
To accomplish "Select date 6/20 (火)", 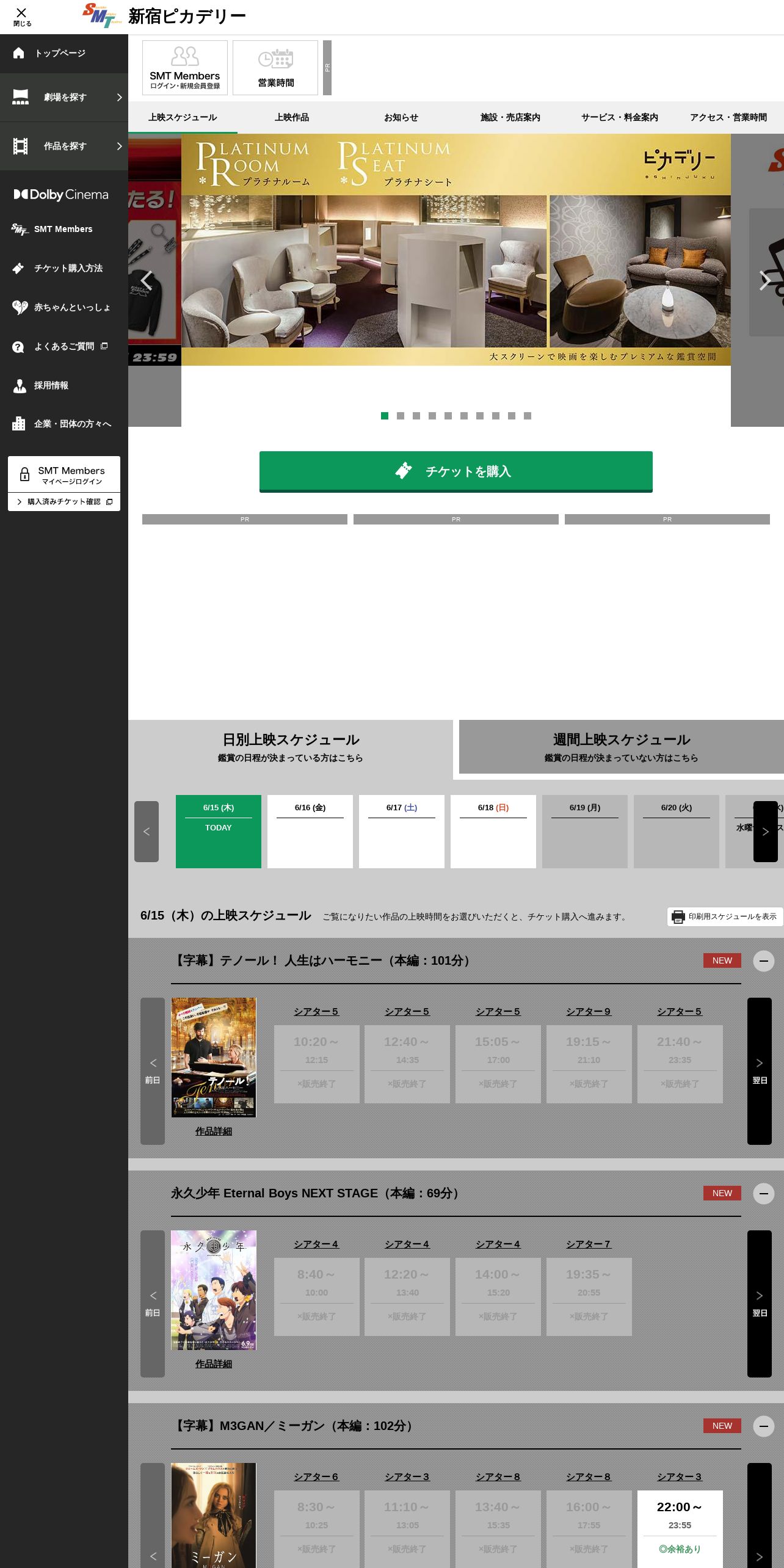I will pyautogui.click(x=677, y=832).
